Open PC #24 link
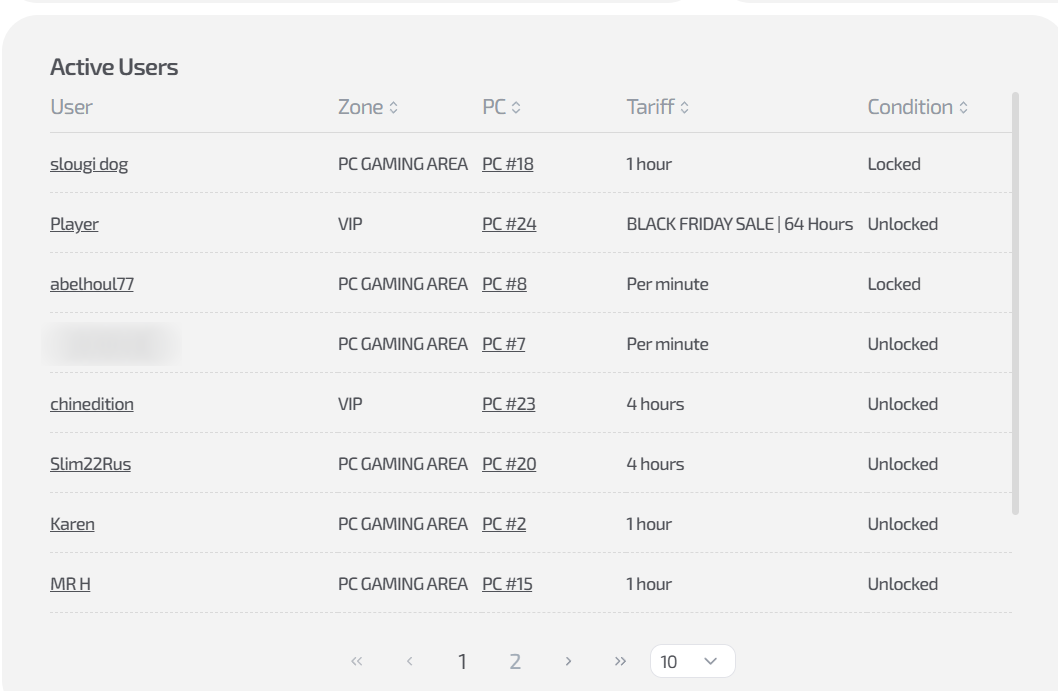 point(509,224)
